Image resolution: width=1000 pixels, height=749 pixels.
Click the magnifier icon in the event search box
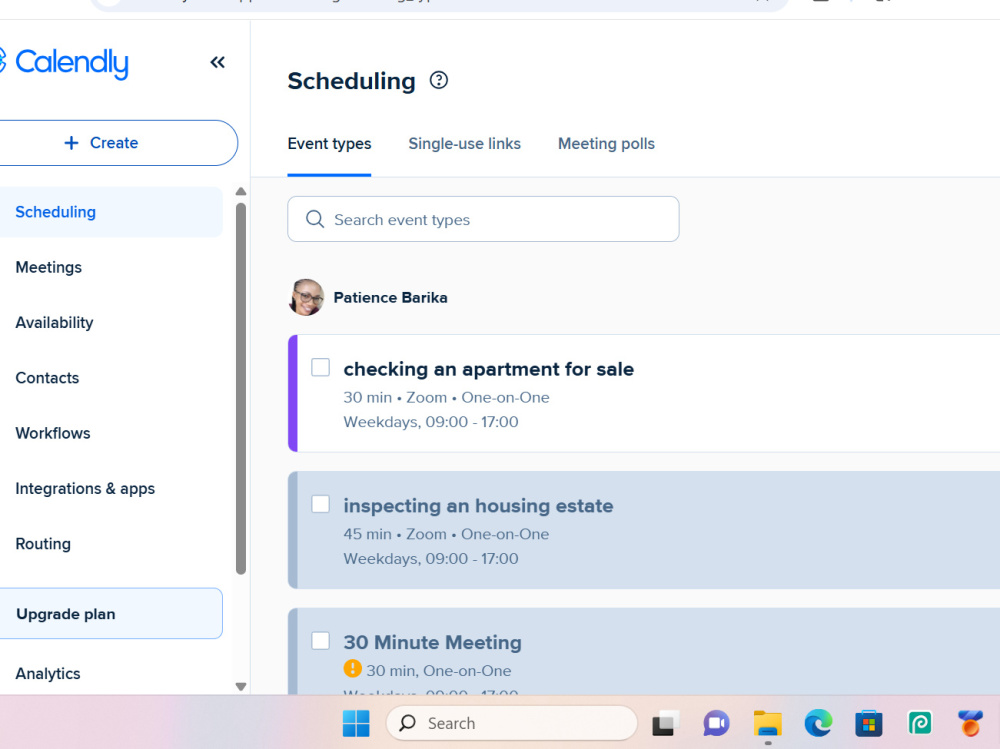(314, 219)
